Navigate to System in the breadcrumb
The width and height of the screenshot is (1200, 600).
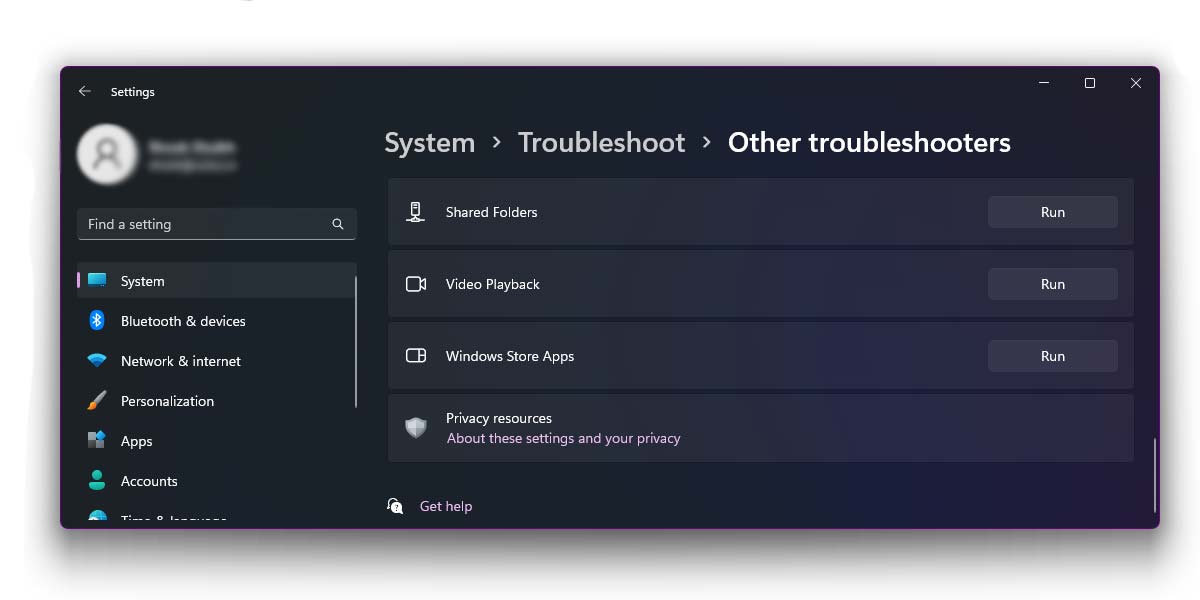pyautogui.click(x=430, y=143)
